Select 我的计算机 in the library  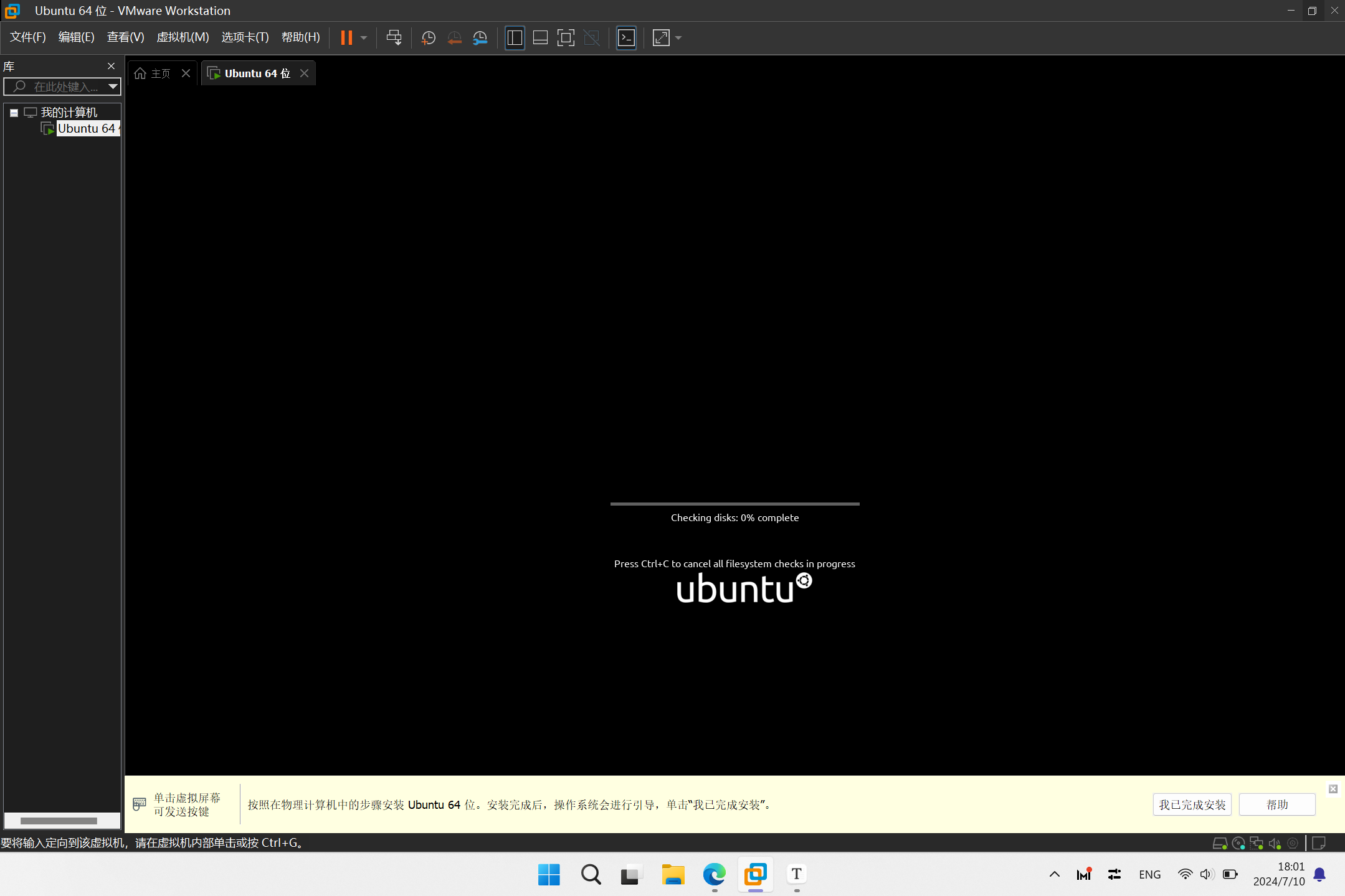[69, 113]
